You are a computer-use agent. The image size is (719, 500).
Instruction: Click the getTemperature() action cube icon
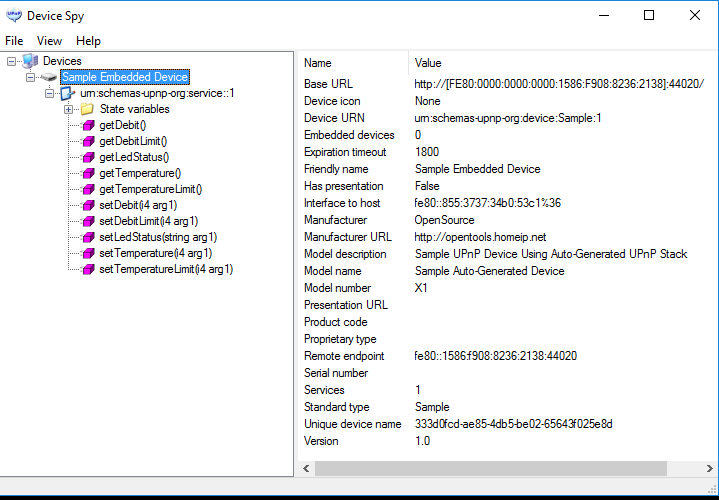point(87,173)
